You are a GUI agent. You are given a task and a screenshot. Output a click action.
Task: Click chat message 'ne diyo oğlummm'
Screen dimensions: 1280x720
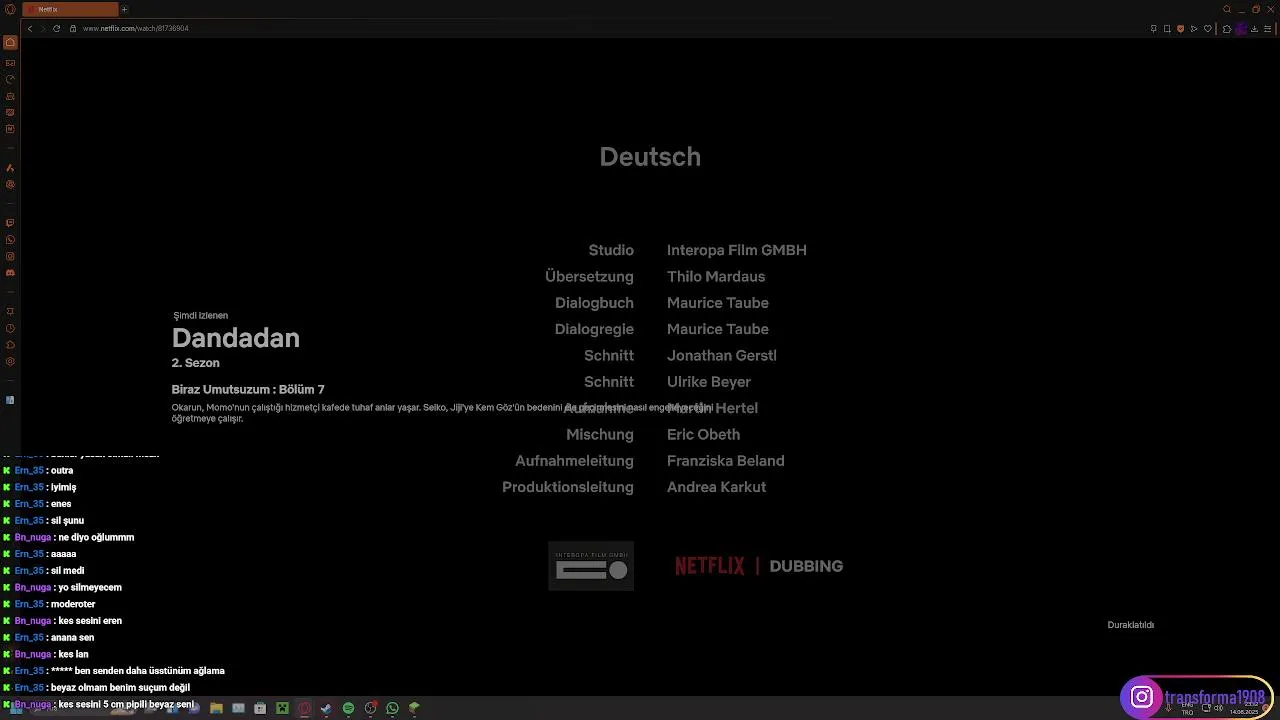[x=96, y=537]
